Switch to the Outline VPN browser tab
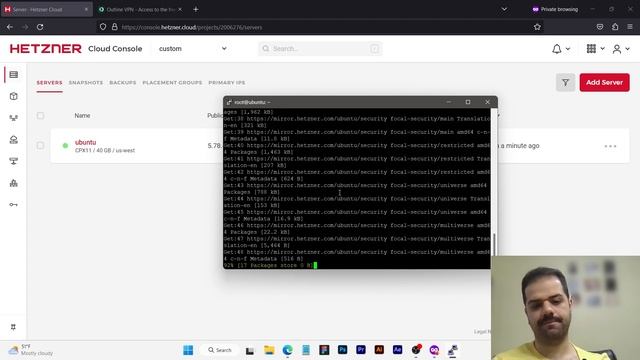 139,9
